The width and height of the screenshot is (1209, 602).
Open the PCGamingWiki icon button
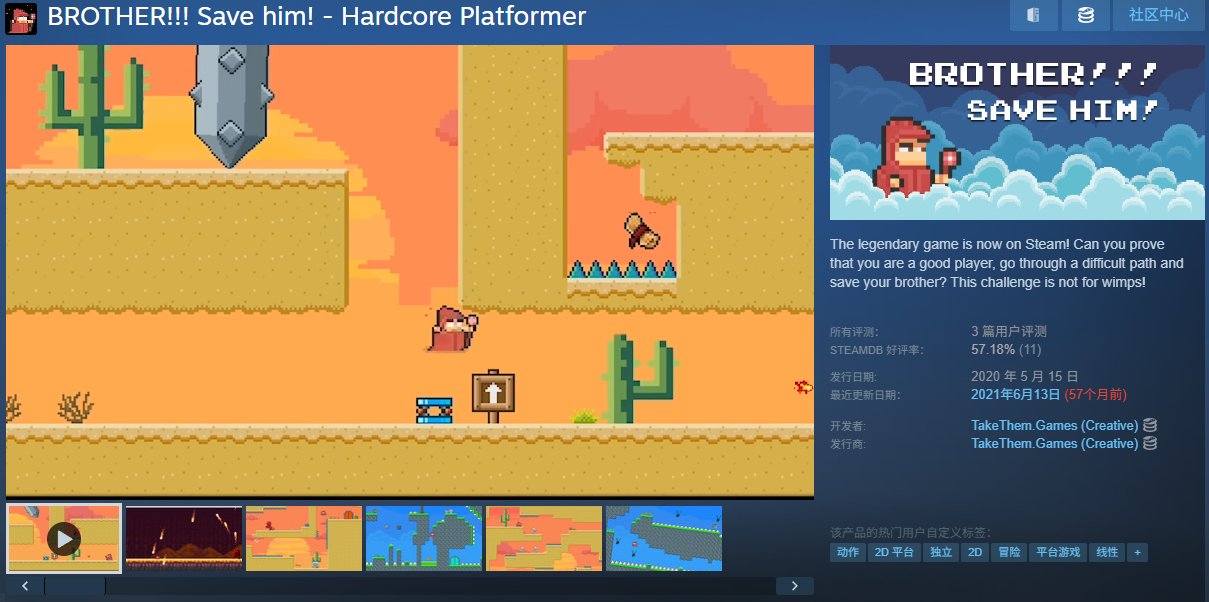pyautogui.click(x=1034, y=15)
